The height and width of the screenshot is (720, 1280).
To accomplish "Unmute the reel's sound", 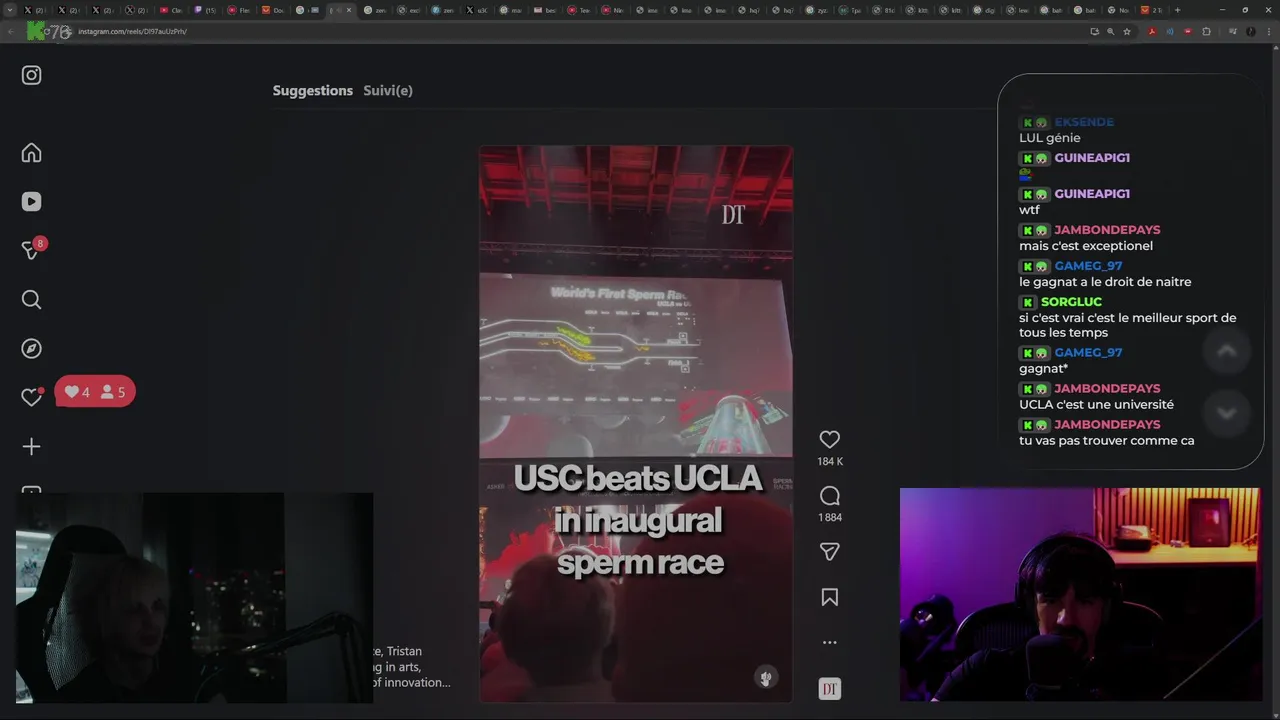I will point(766,678).
